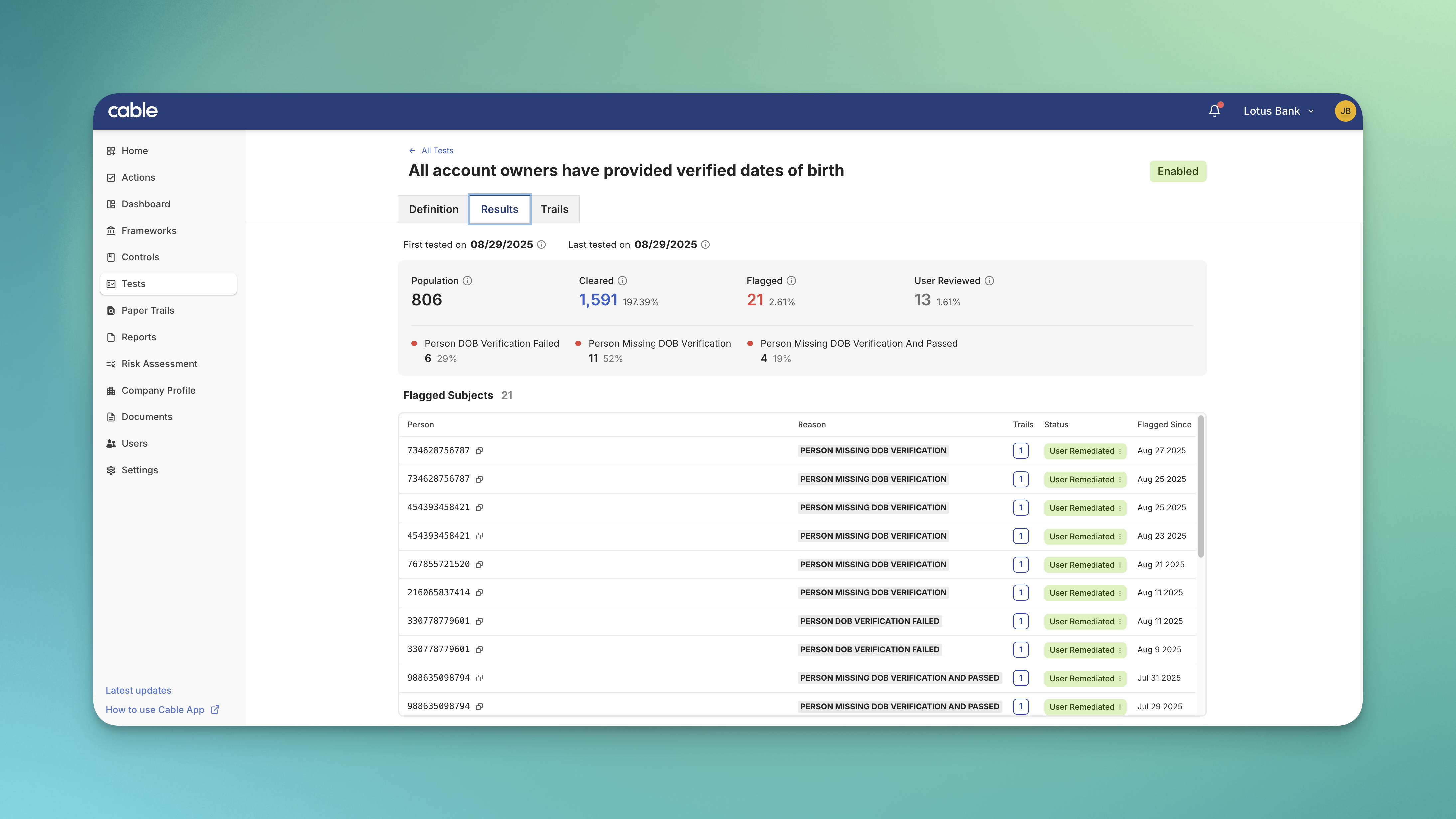Open status menu for the Aug 27 2025 row
1456x819 pixels.
[x=1120, y=451]
